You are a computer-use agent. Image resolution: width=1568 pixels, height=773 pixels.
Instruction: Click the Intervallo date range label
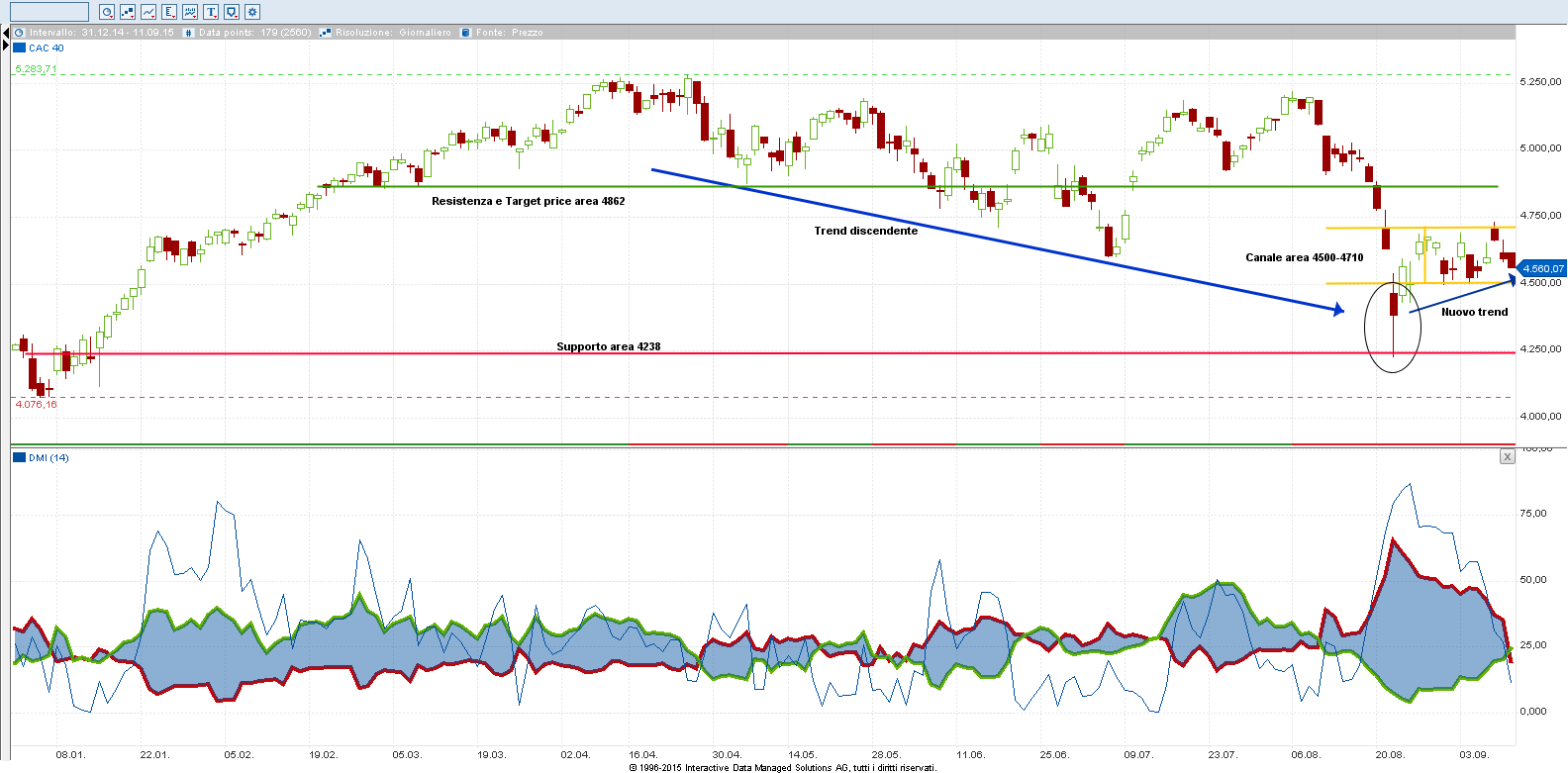click(x=101, y=33)
